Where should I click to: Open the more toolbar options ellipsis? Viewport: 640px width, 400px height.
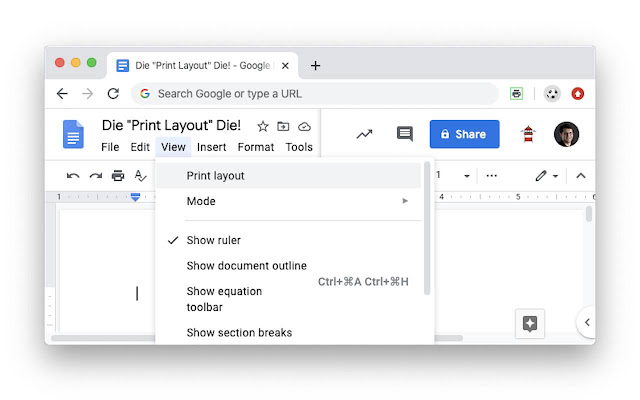click(492, 176)
